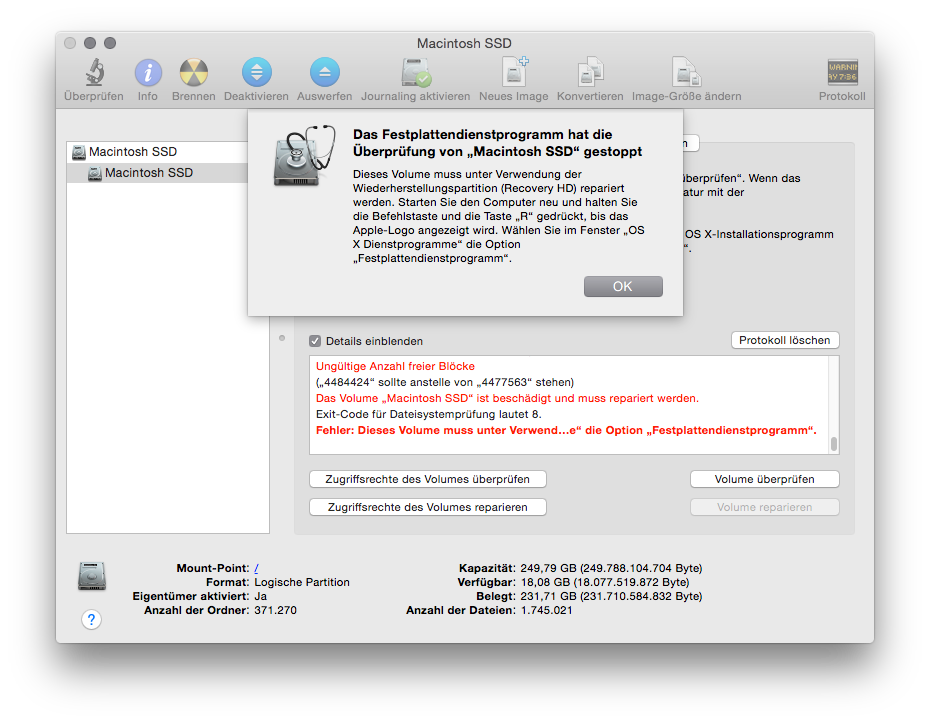Click Journaling aktivieren toolbar icon

416,72
